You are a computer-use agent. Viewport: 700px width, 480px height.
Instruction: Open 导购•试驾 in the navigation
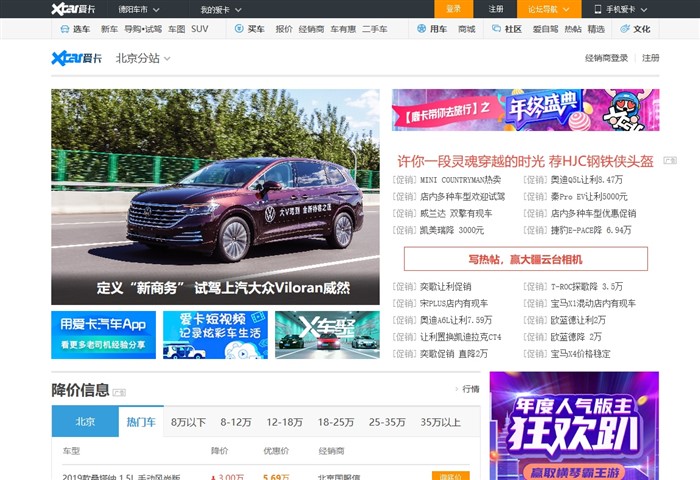pyautogui.click(x=143, y=29)
